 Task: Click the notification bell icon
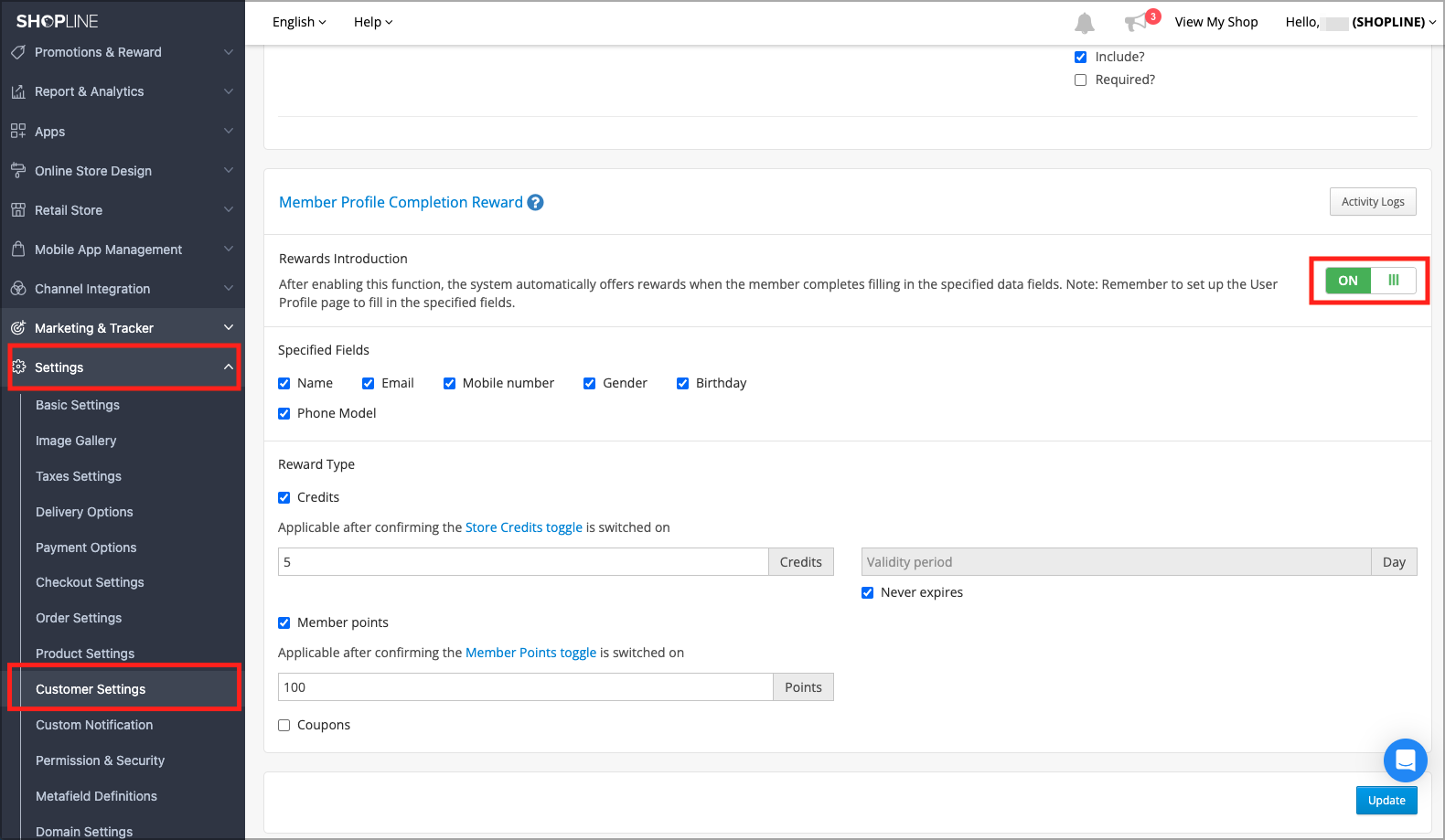(1084, 23)
